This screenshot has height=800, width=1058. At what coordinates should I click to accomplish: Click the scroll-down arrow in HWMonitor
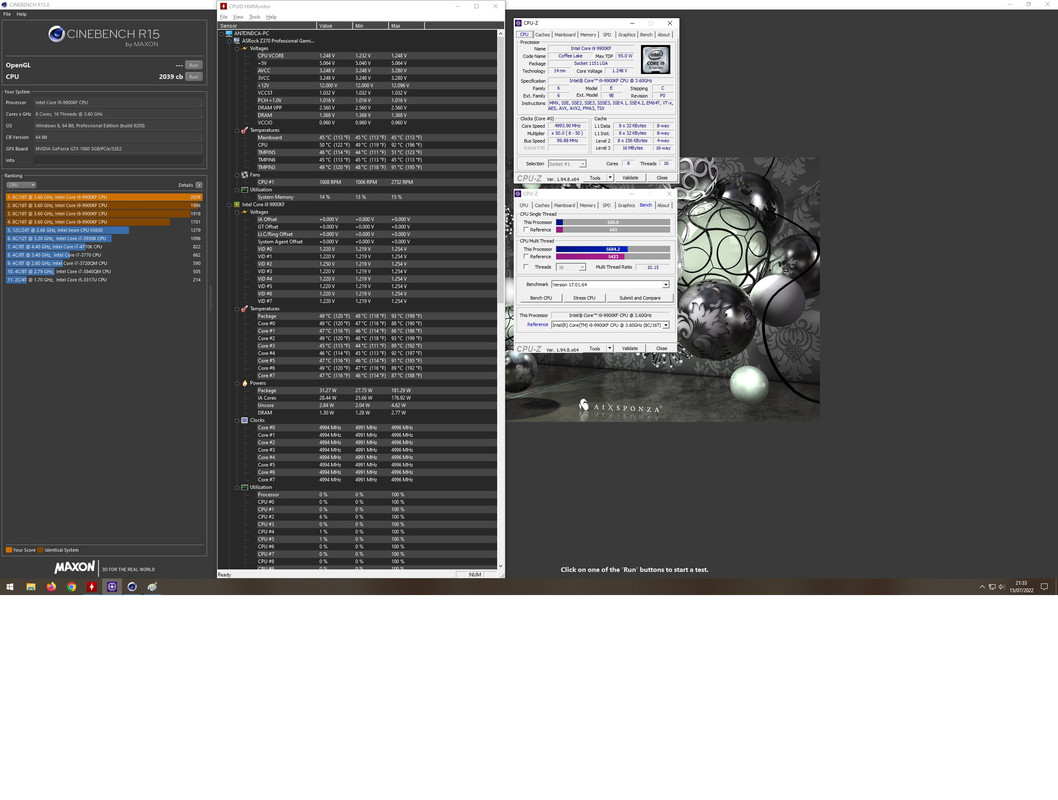[x=501, y=566]
